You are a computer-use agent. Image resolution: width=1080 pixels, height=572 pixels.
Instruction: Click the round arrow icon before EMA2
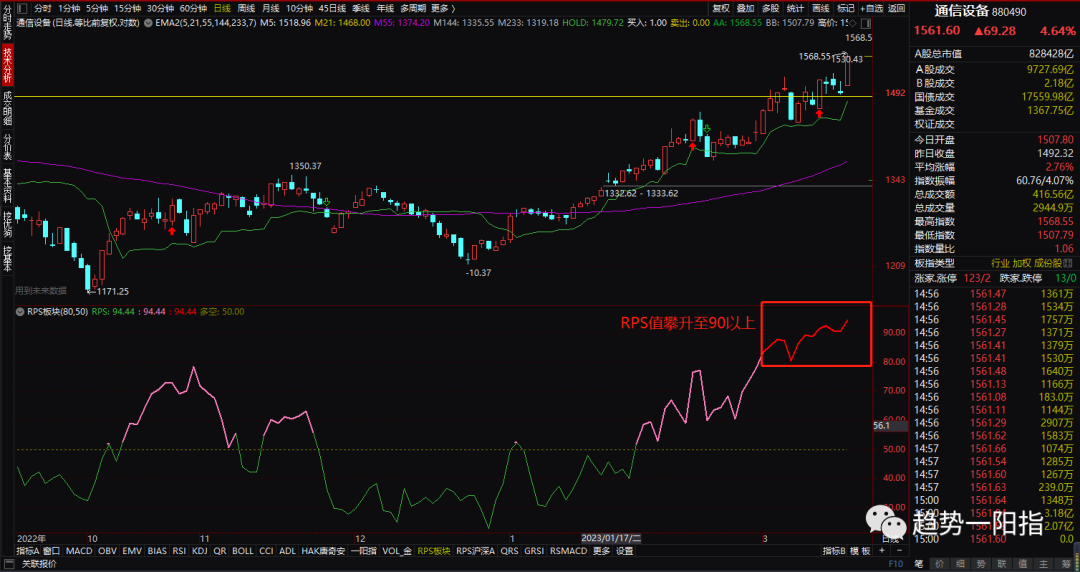148,23
